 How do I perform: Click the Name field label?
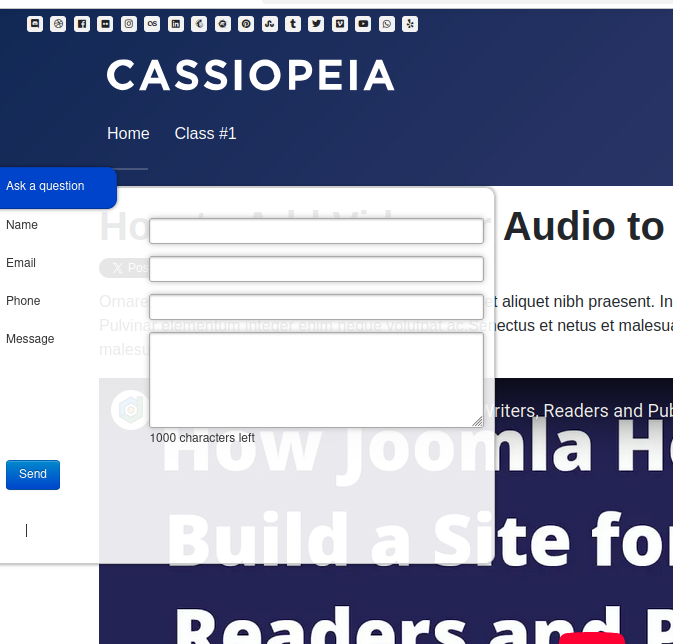[x=22, y=225]
